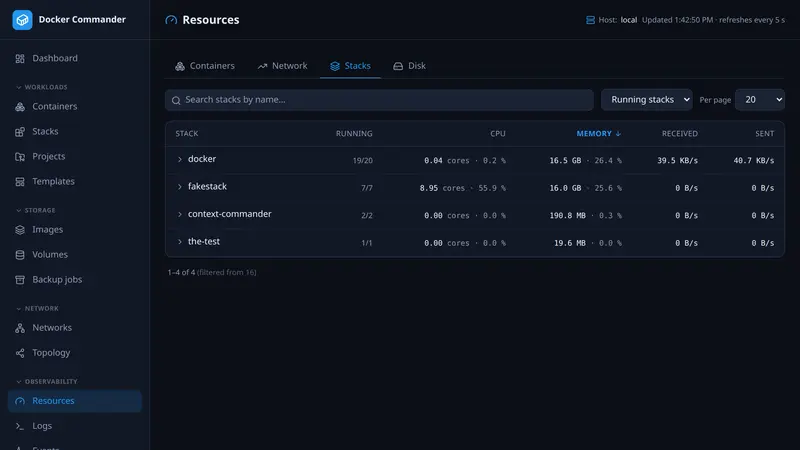Click the Networks sidebar icon
The image size is (800, 450).
tap(20, 328)
